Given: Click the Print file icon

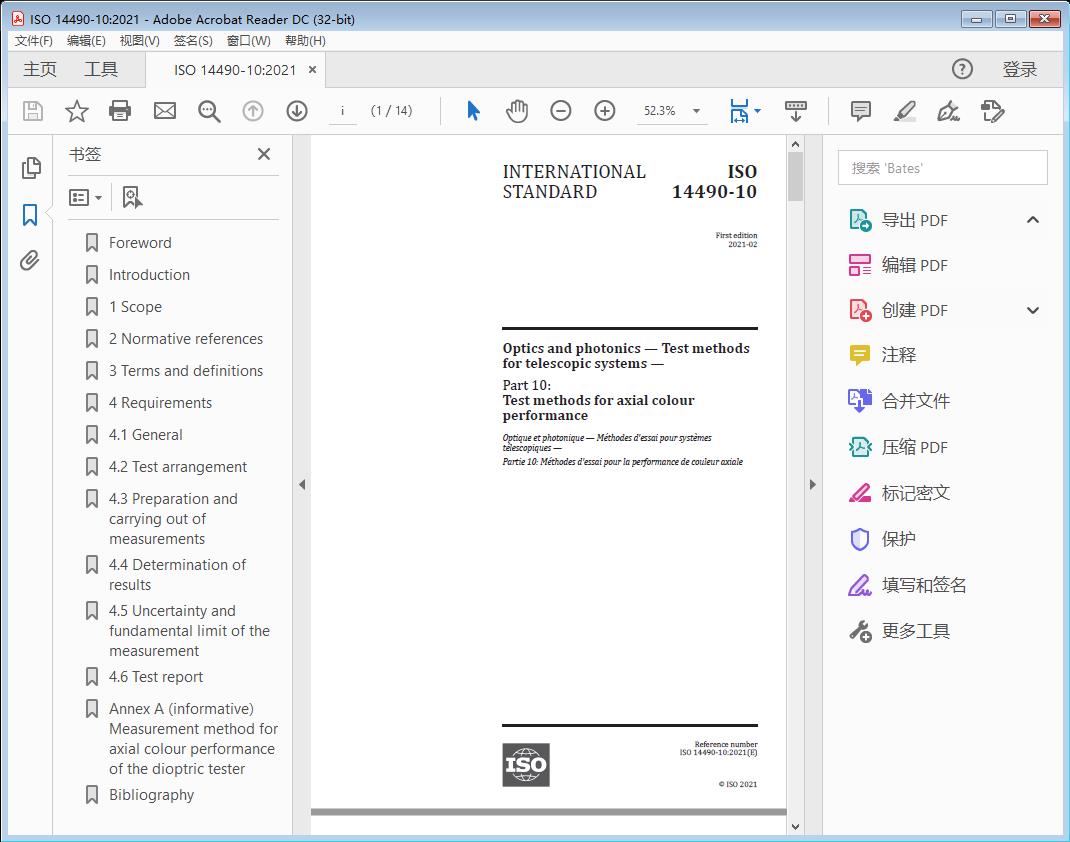Looking at the screenshot, I should pyautogui.click(x=120, y=111).
